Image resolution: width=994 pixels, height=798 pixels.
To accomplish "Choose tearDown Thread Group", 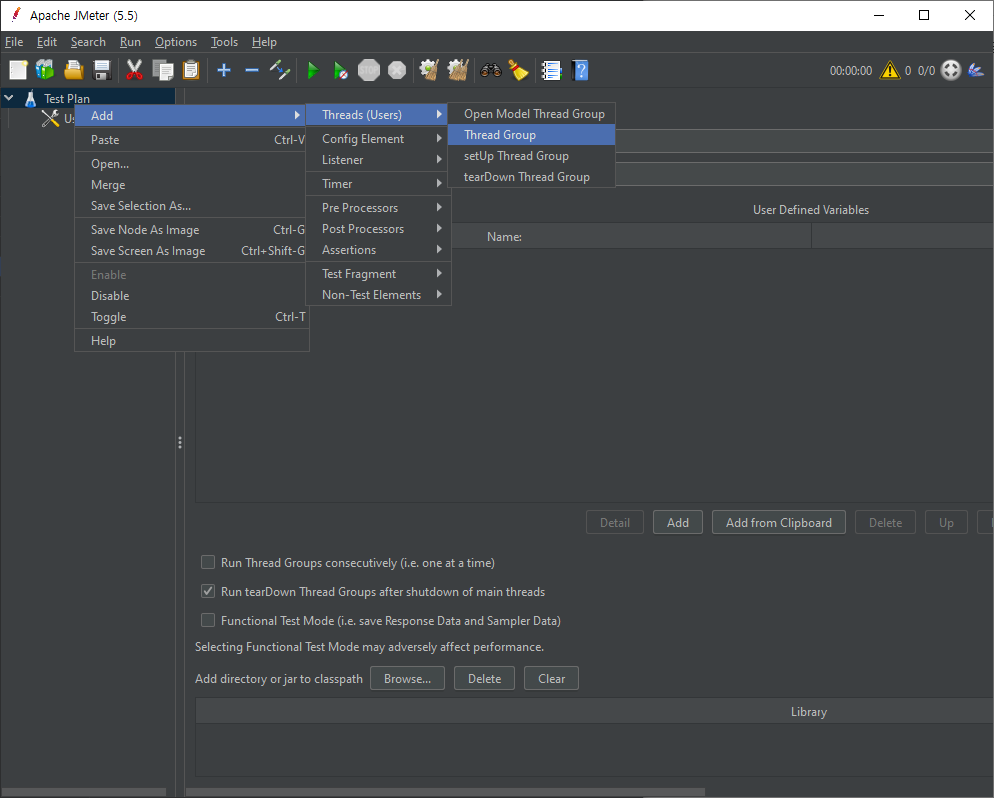I will click(531, 177).
